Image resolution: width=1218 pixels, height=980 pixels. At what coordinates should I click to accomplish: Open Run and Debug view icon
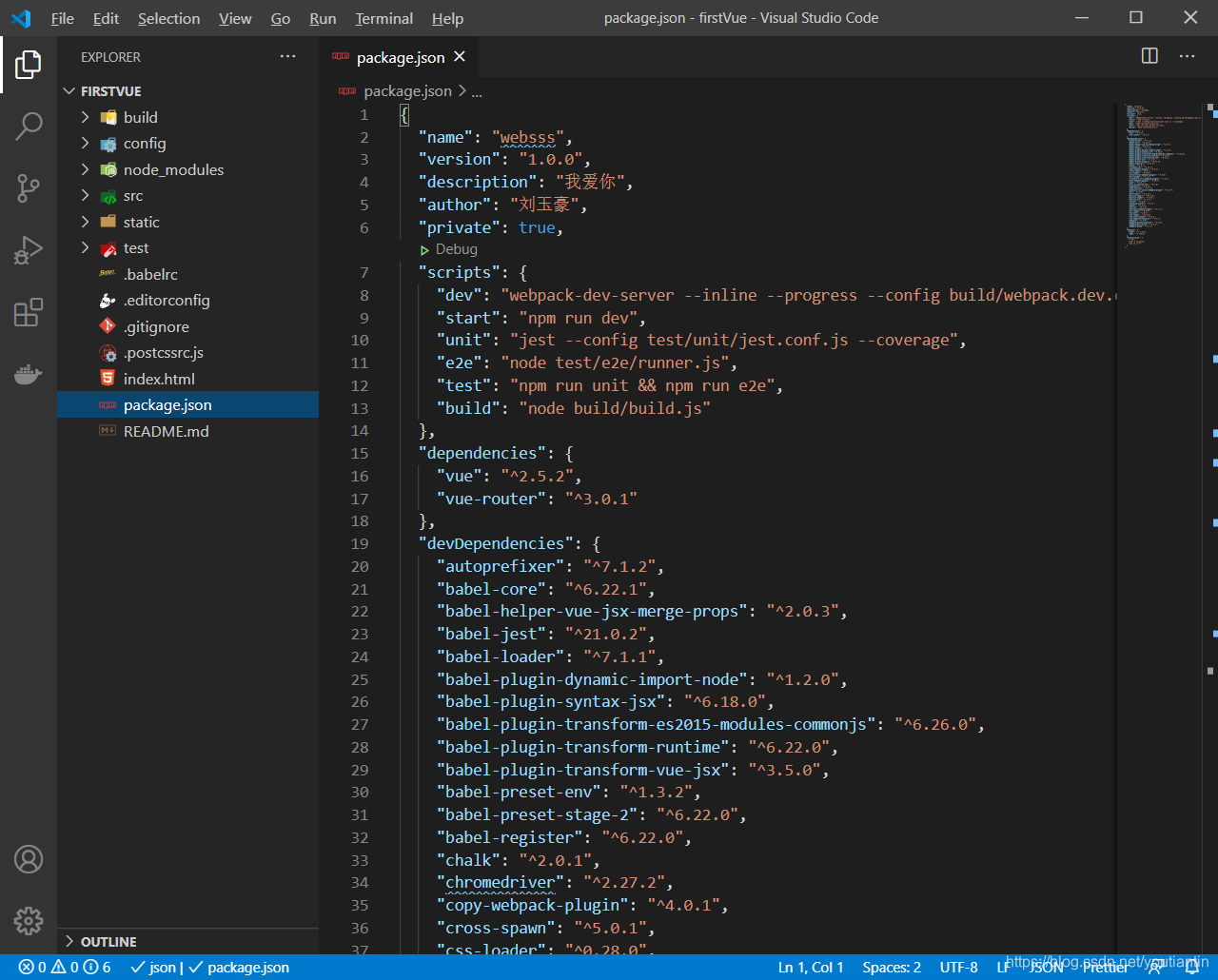29,250
